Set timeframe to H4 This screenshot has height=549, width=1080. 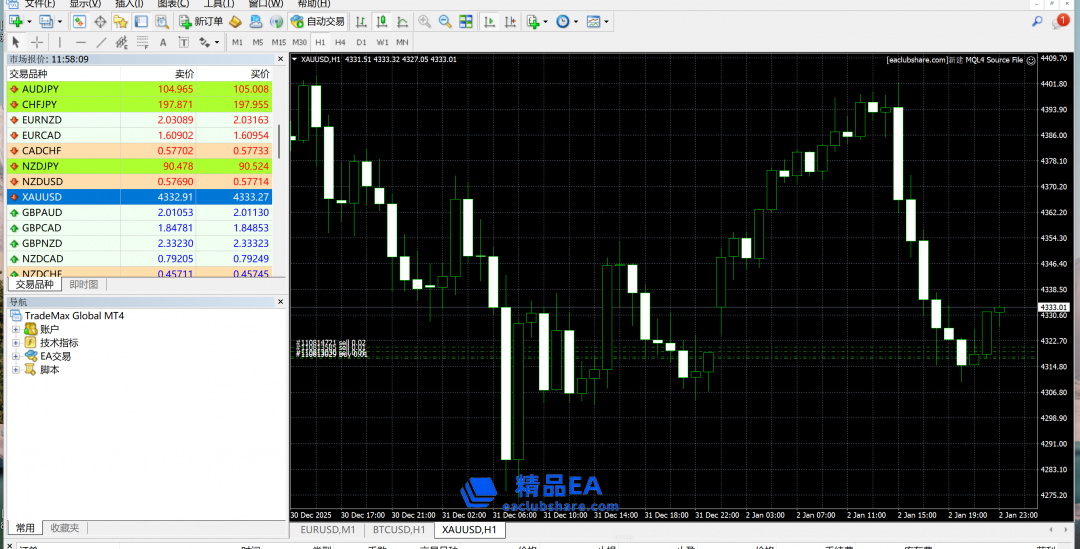coord(340,42)
